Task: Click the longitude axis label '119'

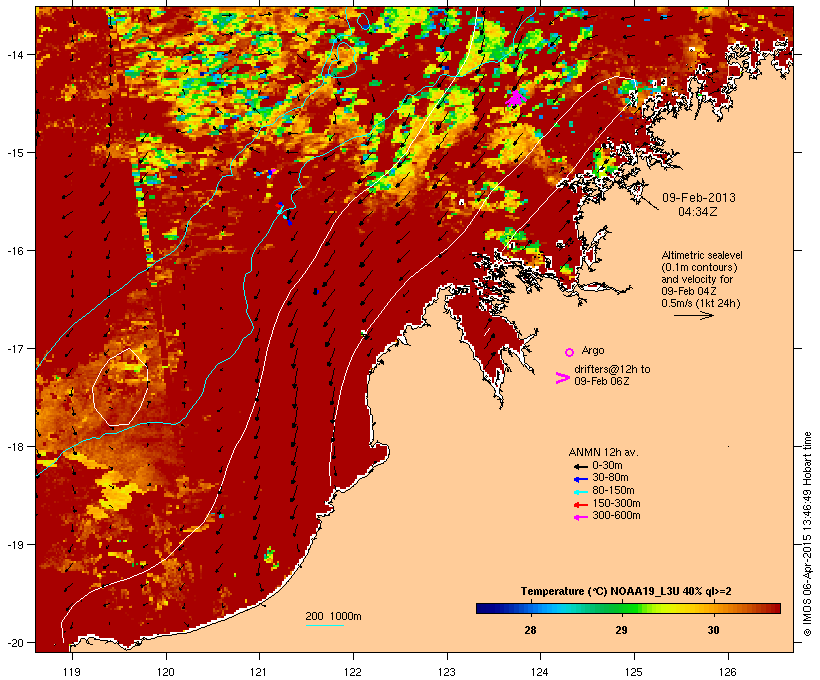Action: (x=72, y=672)
